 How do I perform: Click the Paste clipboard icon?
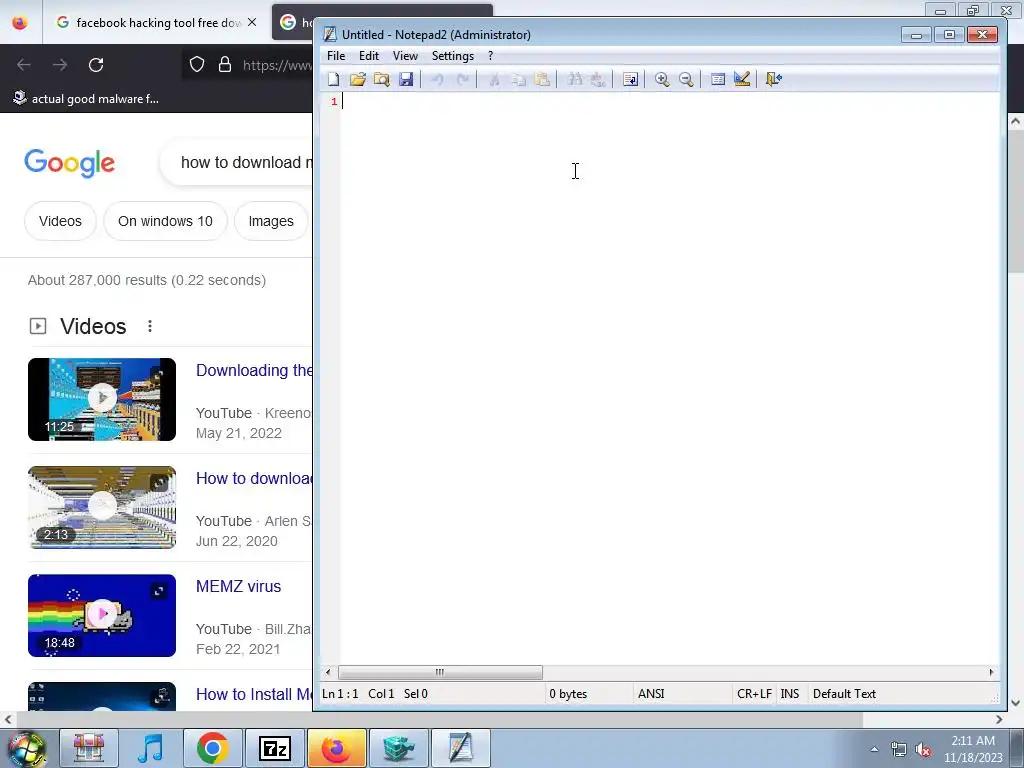coord(542,80)
